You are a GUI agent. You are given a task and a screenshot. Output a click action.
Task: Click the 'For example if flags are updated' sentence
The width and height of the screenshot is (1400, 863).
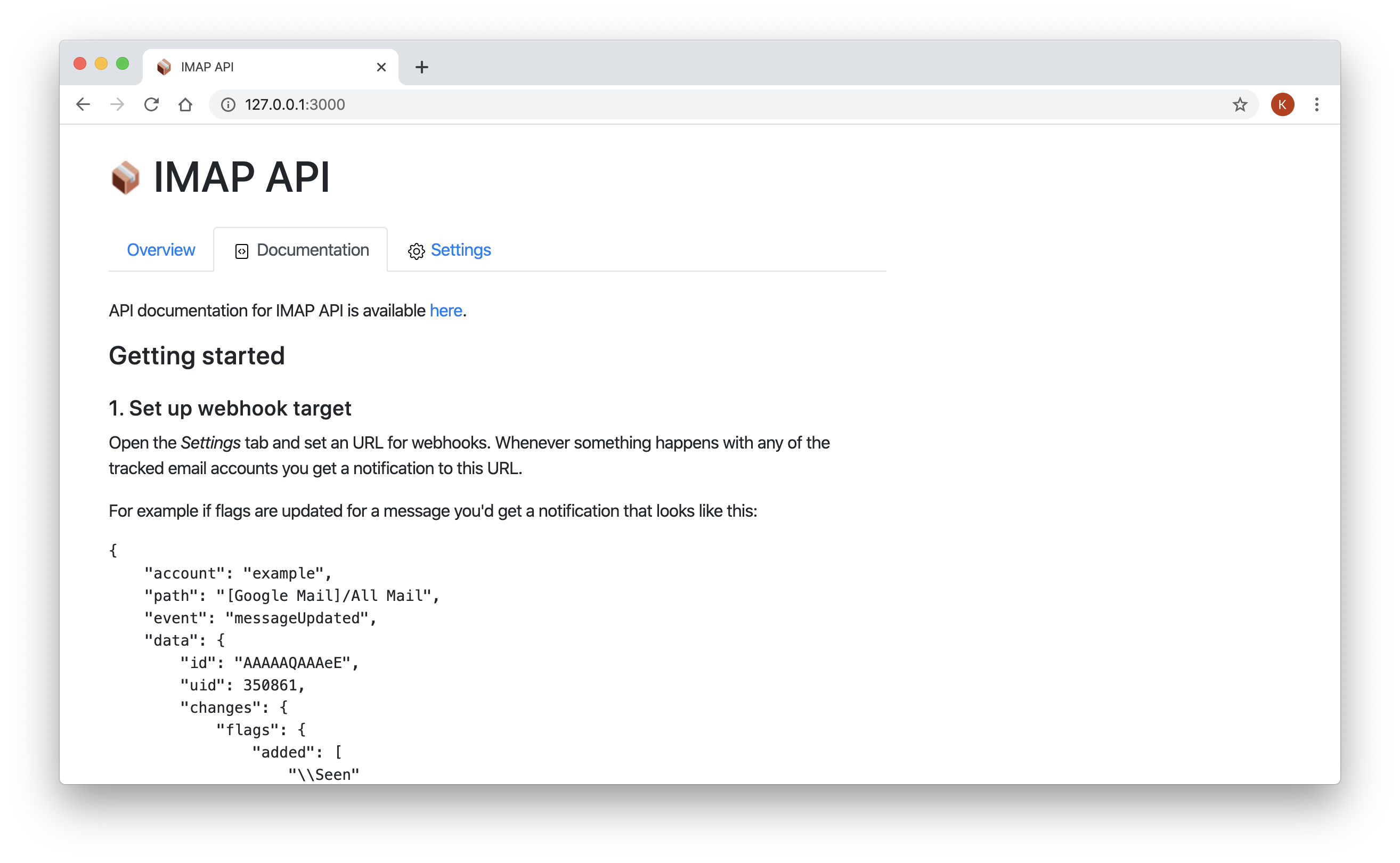point(433,511)
